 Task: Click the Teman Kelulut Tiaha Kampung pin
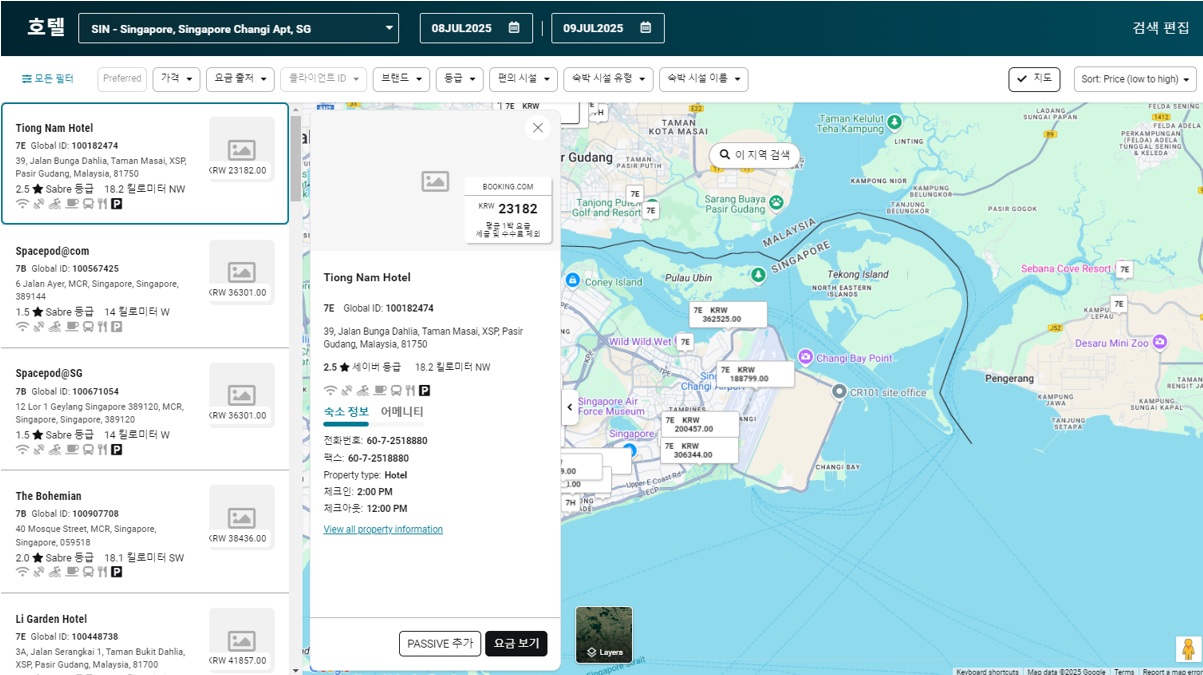(x=894, y=122)
